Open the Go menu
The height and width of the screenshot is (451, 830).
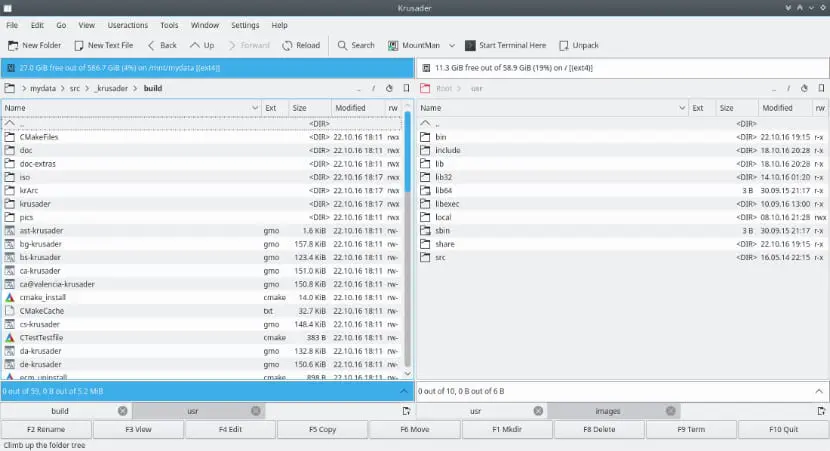[x=61, y=25]
